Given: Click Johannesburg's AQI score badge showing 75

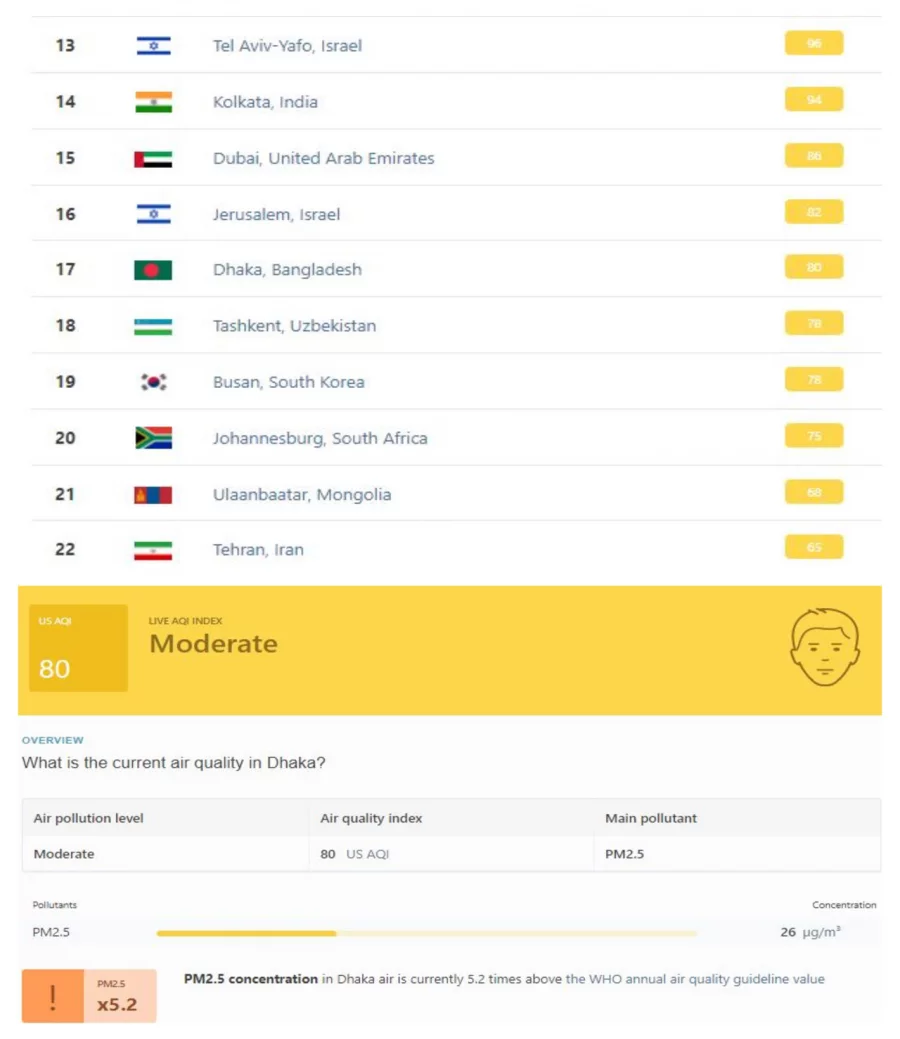Looking at the screenshot, I should click(813, 435).
